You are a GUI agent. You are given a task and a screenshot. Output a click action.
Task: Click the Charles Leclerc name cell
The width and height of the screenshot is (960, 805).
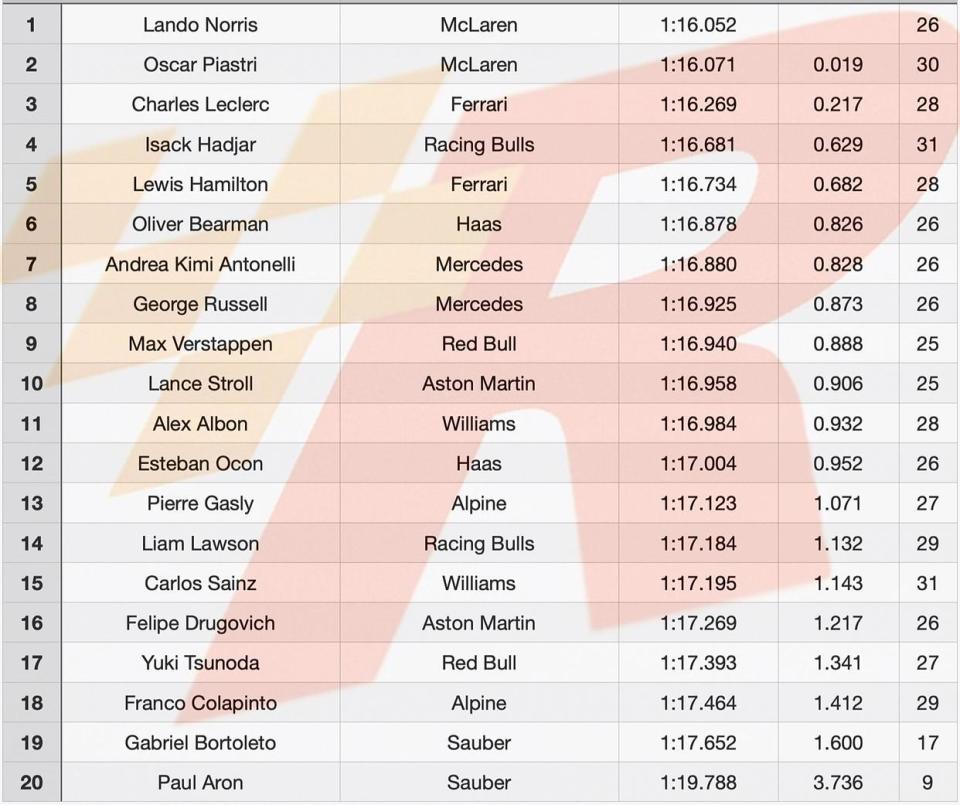click(200, 104)
